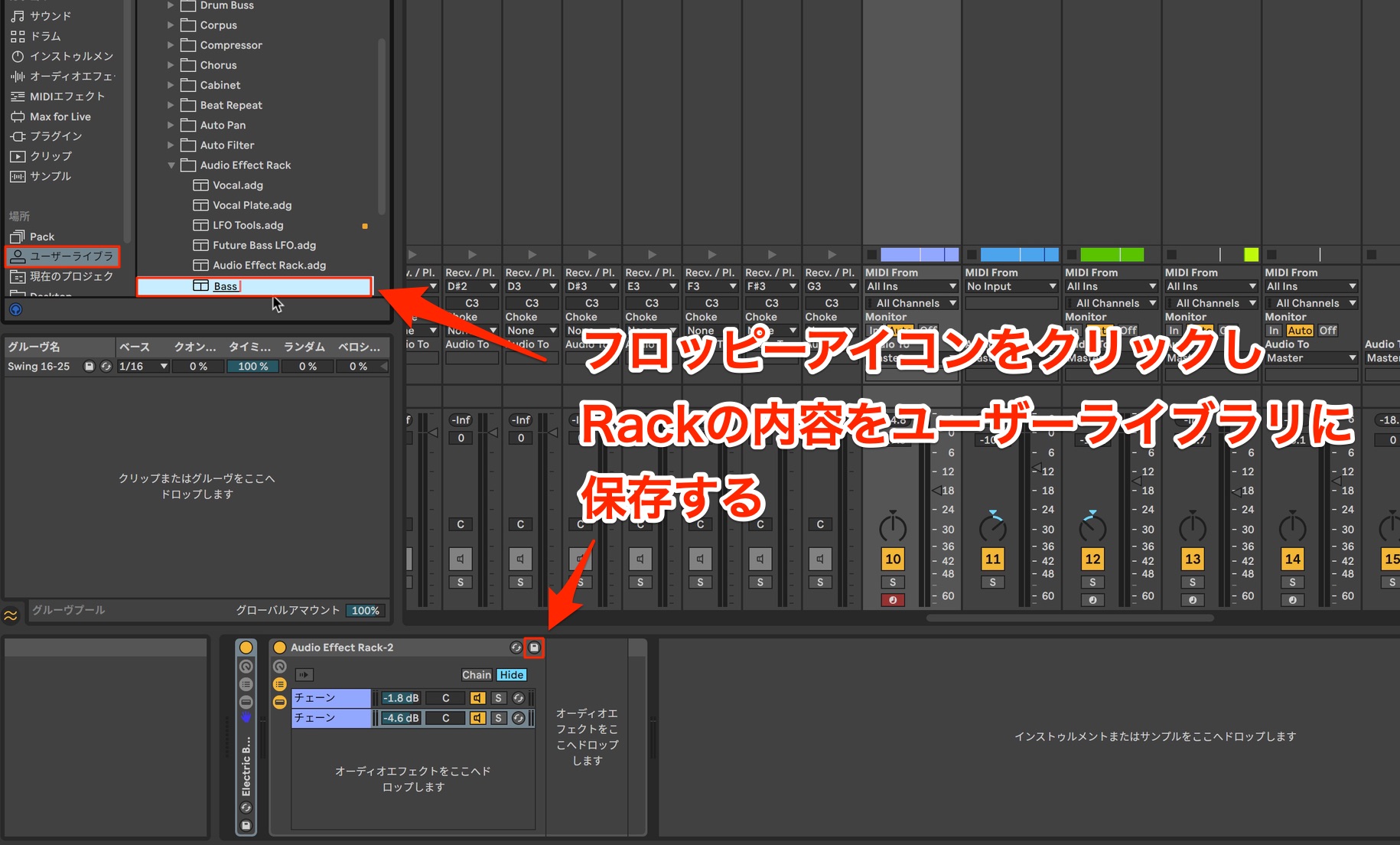Set track 14 monitor to Off
The height and width of the screenshot is (845, 1400).
(x=1328, y=331)
